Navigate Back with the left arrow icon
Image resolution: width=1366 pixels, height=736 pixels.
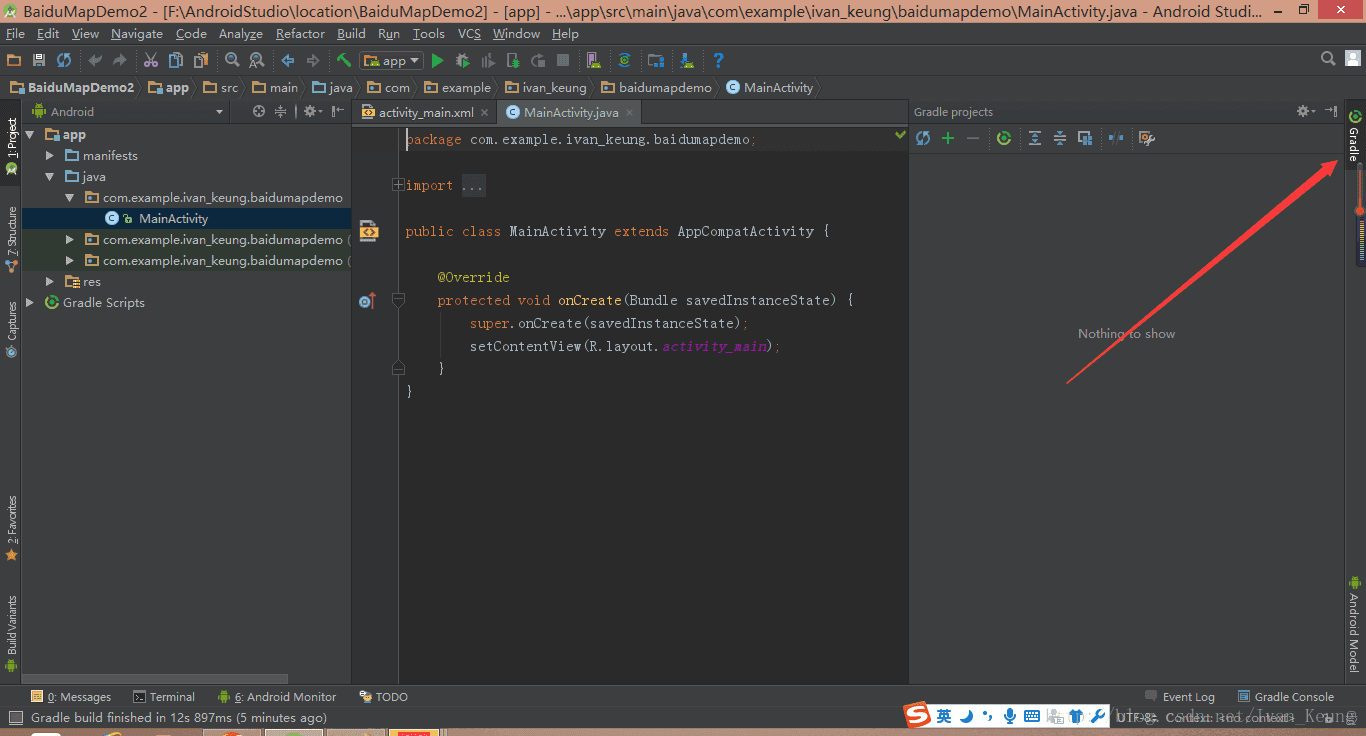pos(288,61)
